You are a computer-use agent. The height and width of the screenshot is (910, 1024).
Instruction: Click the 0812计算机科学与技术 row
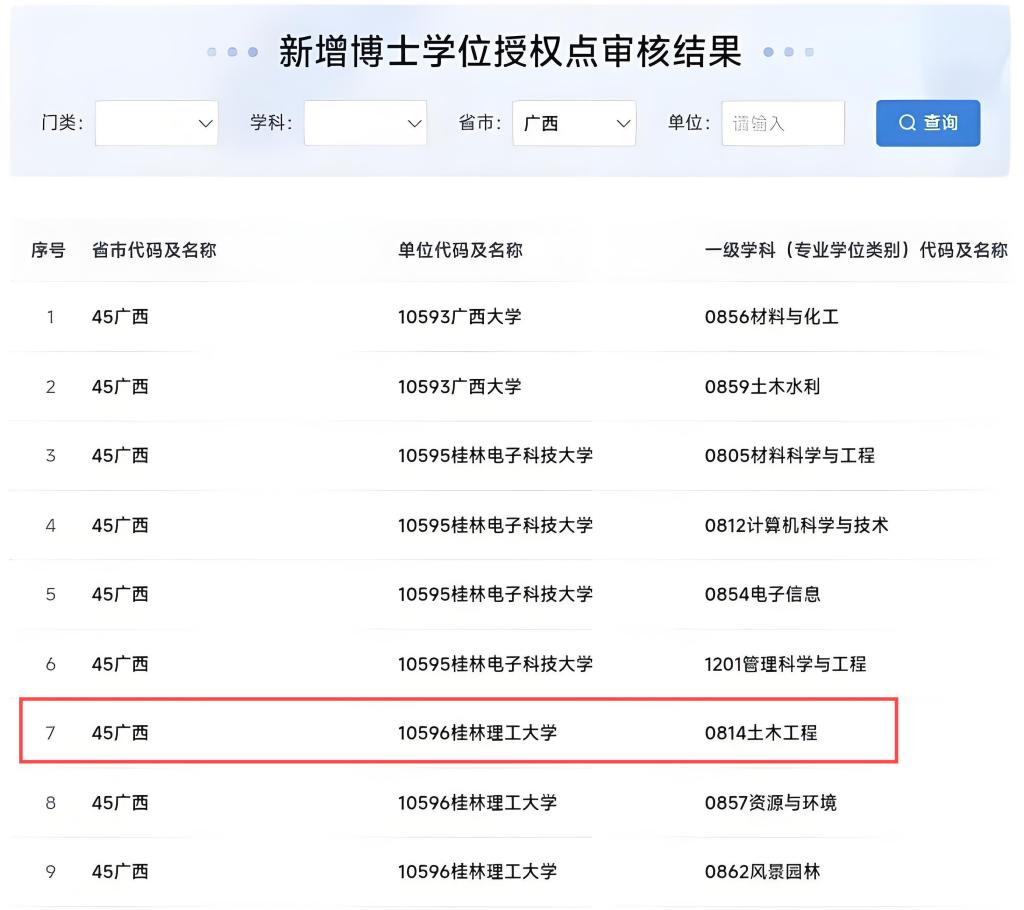click(x=796, y=525)
